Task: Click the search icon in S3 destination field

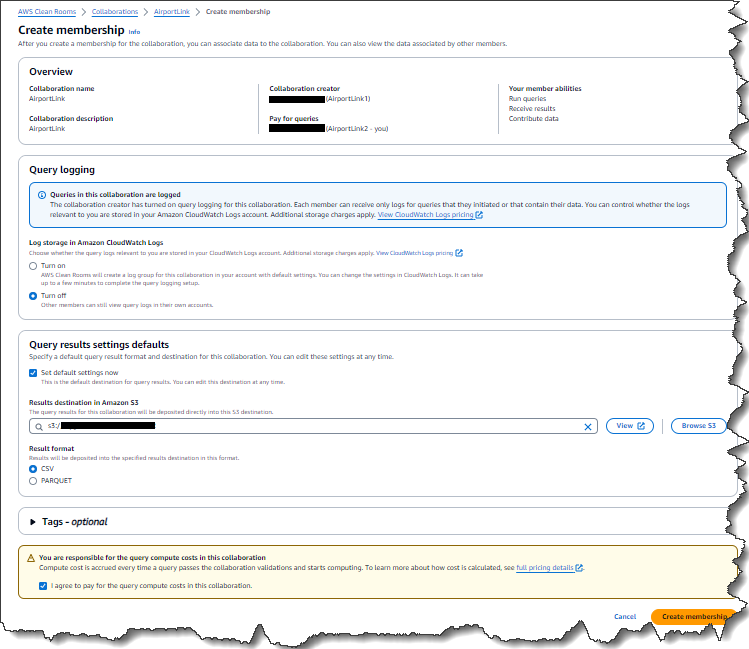Action: click(40, 426)
